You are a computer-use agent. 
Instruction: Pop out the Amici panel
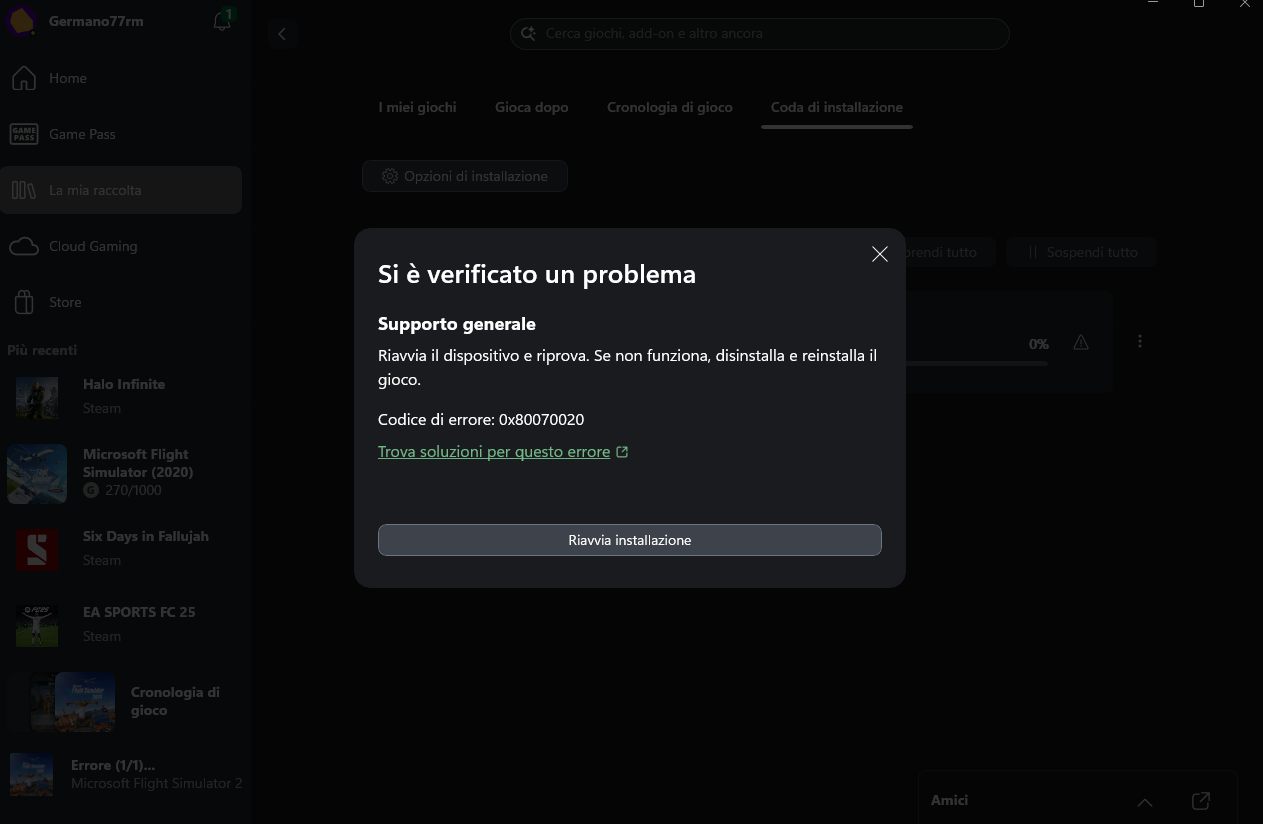1201,801
